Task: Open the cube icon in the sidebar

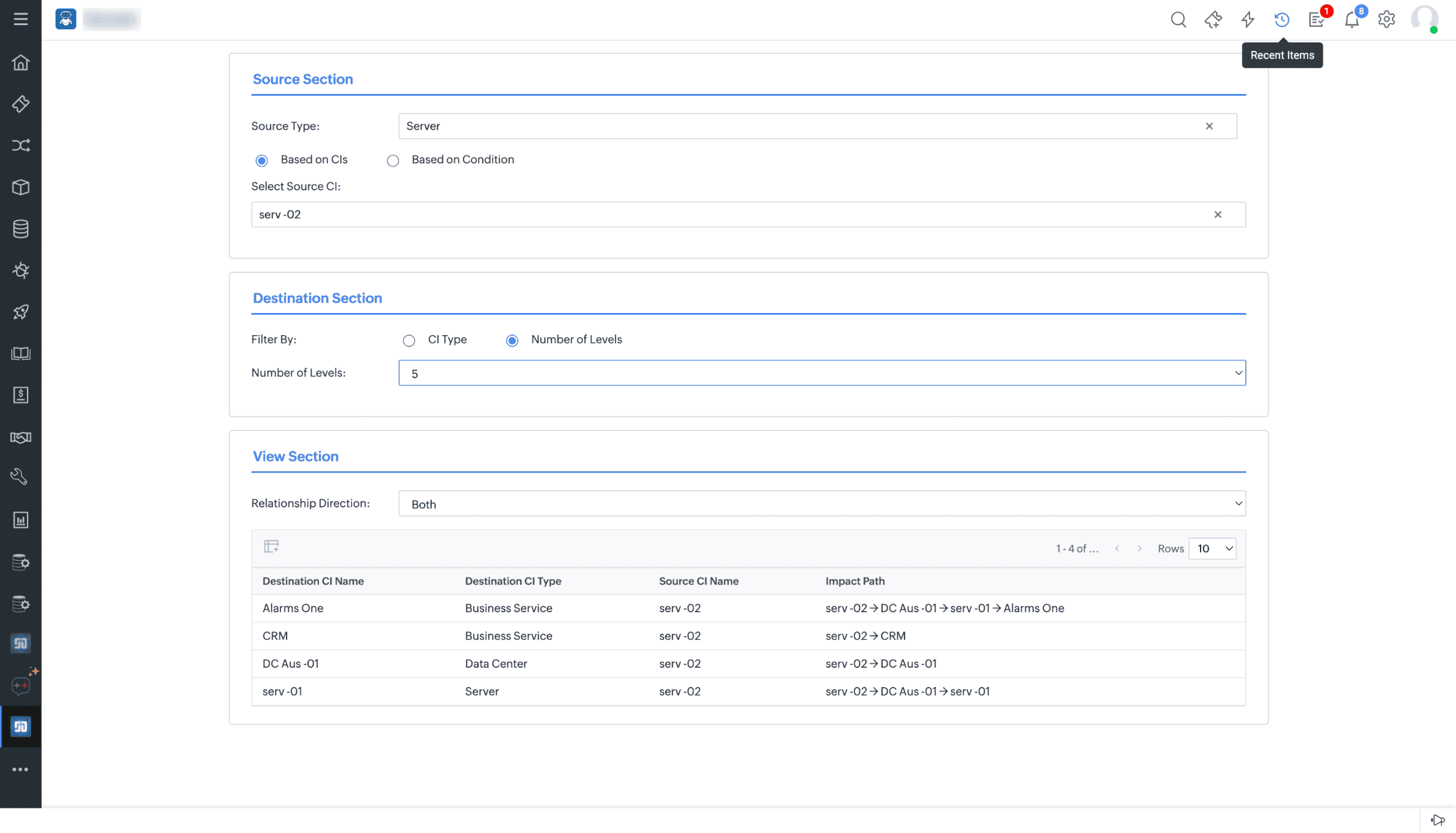Action: point(20,187)
